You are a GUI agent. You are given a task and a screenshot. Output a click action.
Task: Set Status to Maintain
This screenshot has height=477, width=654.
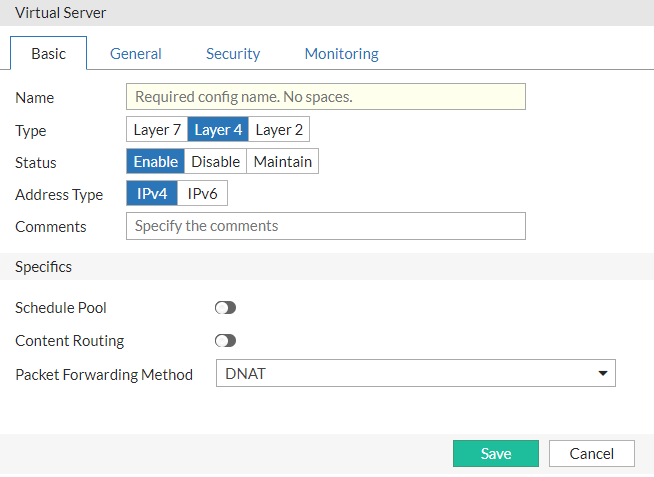[x=282, y=162]
